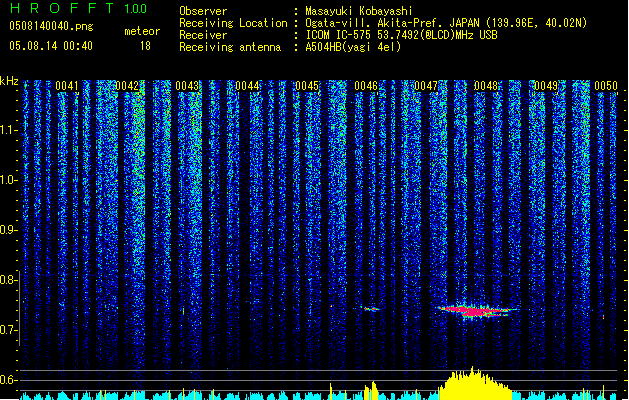This screenshot has width=629, height=400.
Task: Click the 0046 time marker
Action: [366, 86]
